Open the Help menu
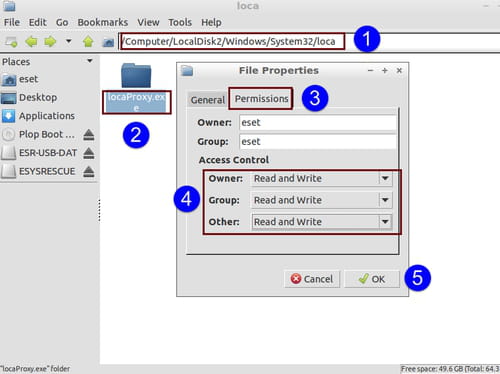This screenshot has width=500, height=374. point(211,22)
